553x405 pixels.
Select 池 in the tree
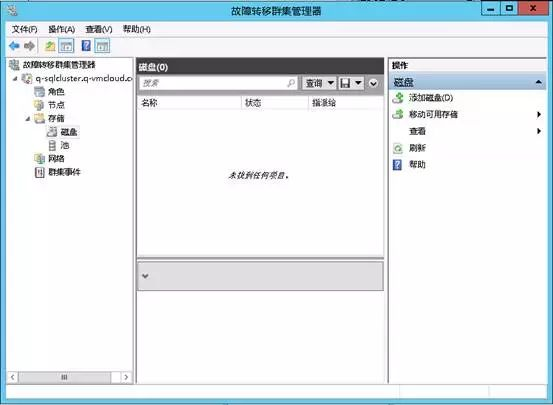coord(65,145)
